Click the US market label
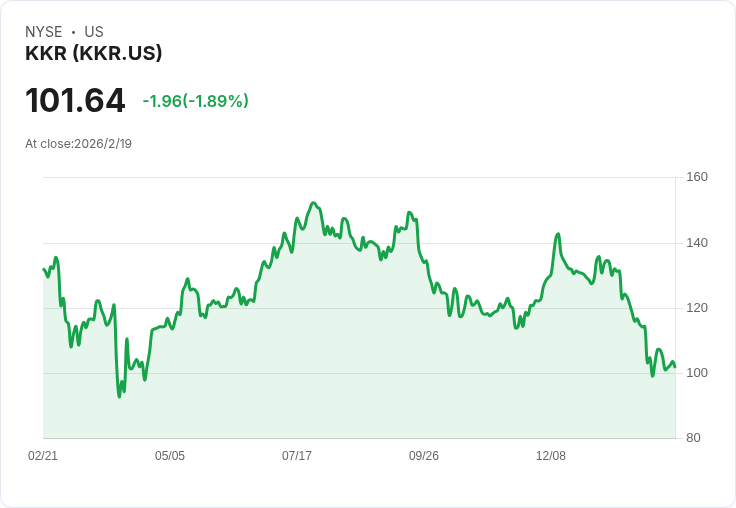This screenshot has width=736, height=508. 94,32
